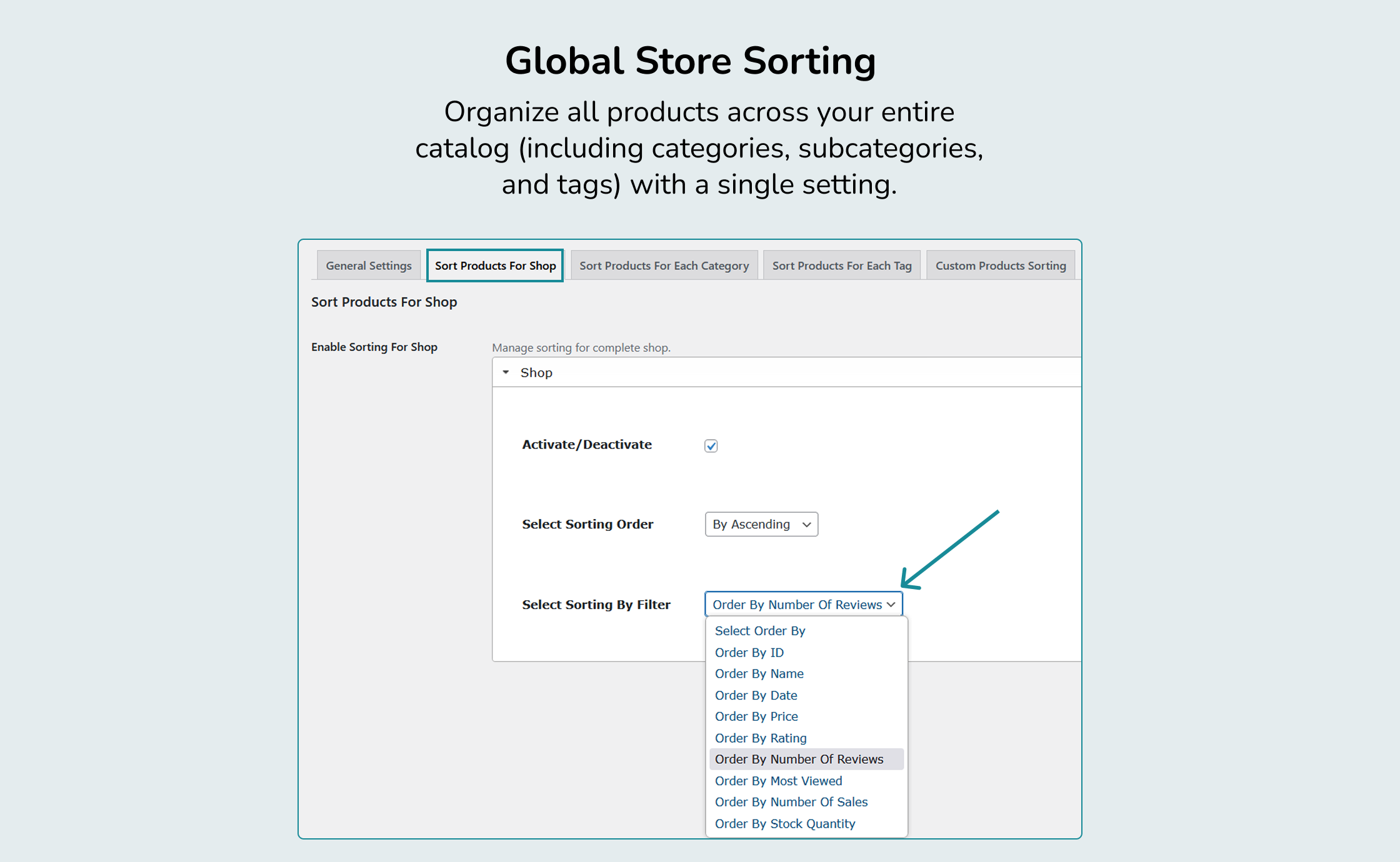Open the Select Sorting Order dropdown

pos(761,524)
